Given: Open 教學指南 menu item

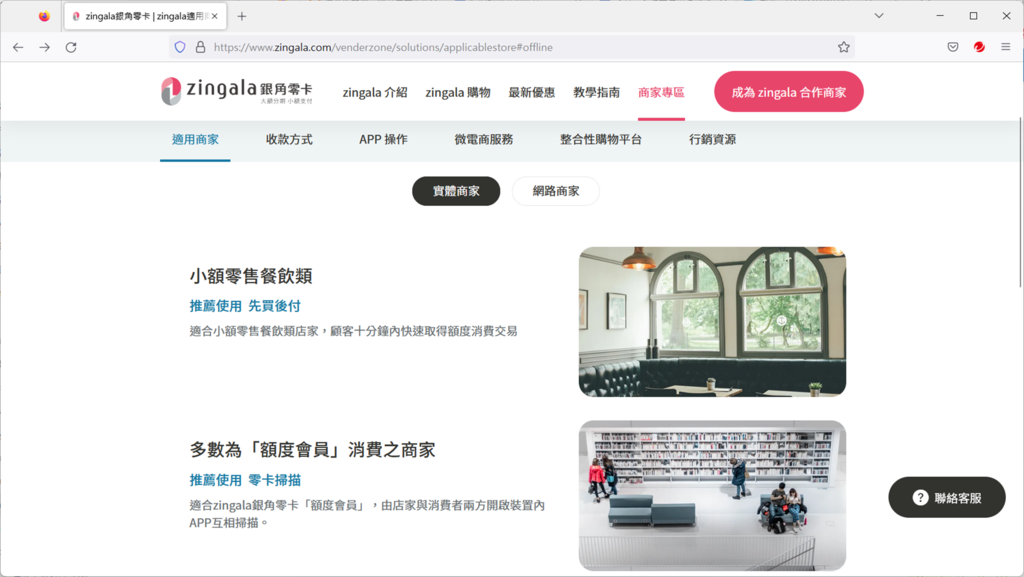Looking at the screenshot, I should pyautogui.click(x=596, y=93).
